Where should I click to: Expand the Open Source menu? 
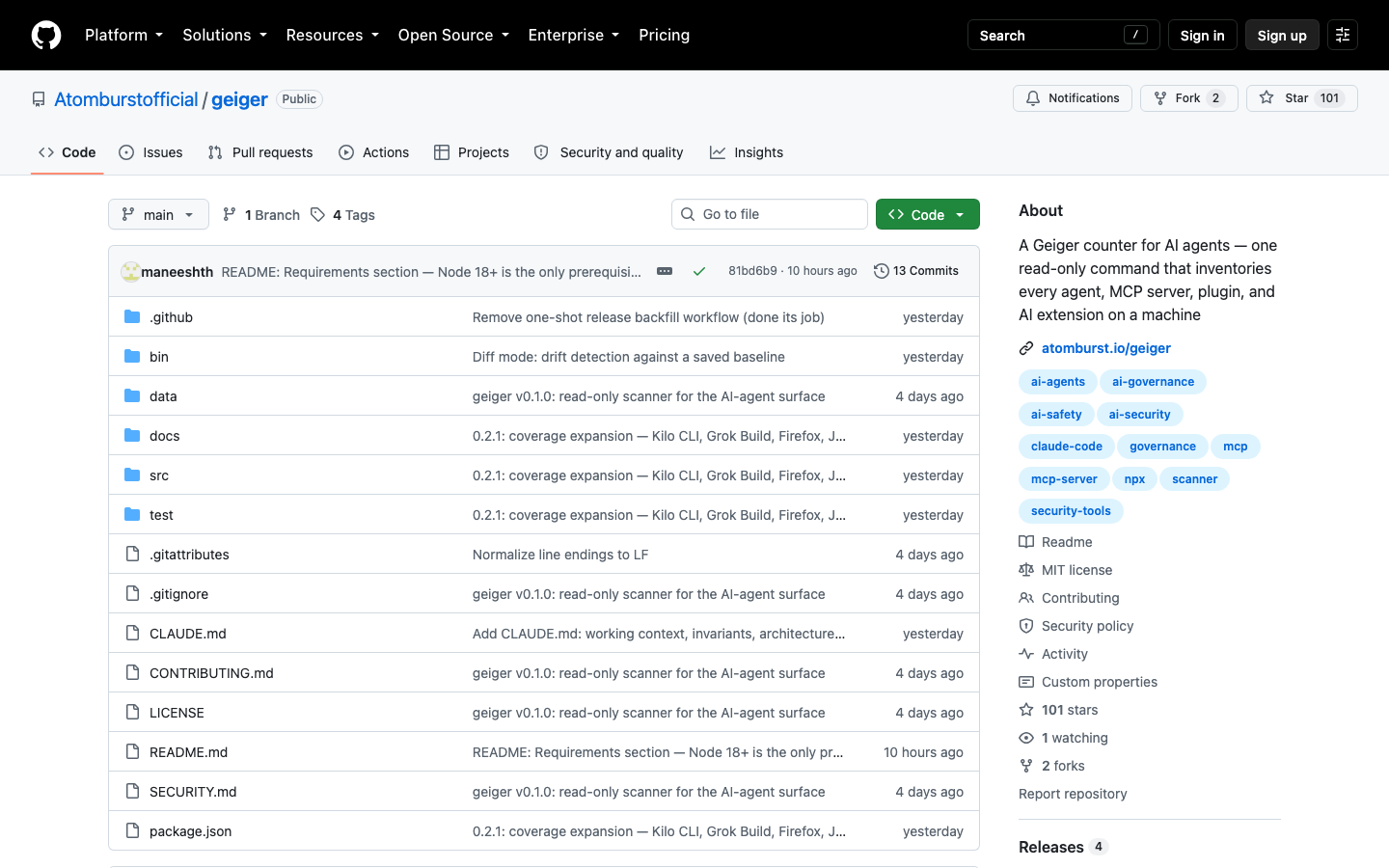pyautogui.click(x=453, y=35)
